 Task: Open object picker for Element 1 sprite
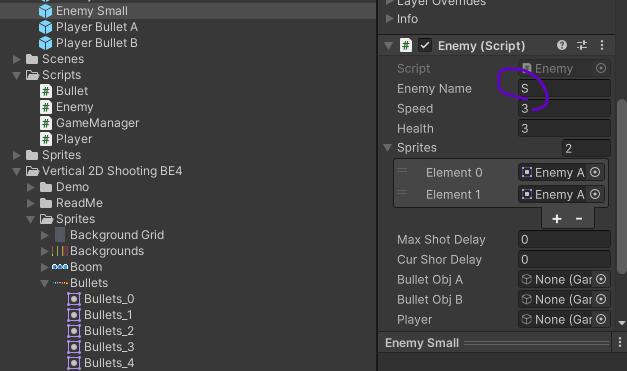click(x=595, y=194)
